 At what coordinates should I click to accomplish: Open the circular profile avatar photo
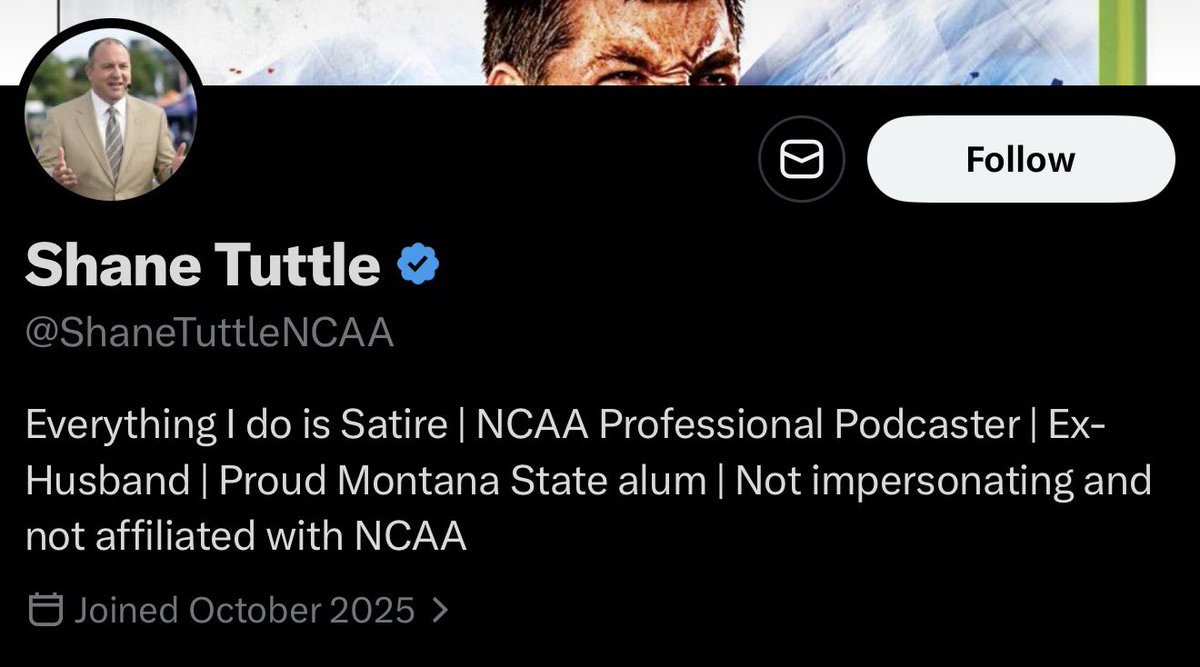[x=111, y=119]
